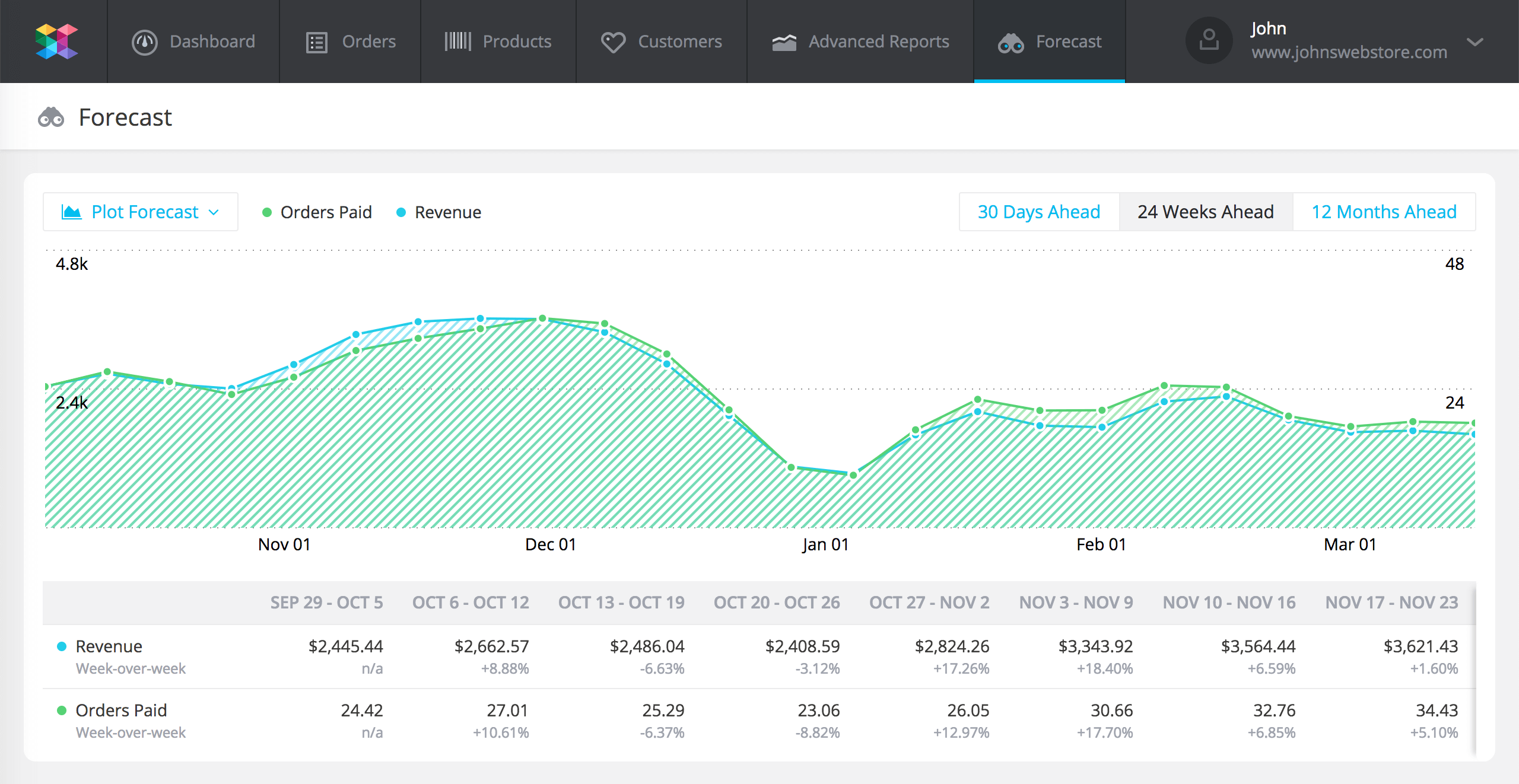Click the Feb 01 axis label

coord(1101,544)
